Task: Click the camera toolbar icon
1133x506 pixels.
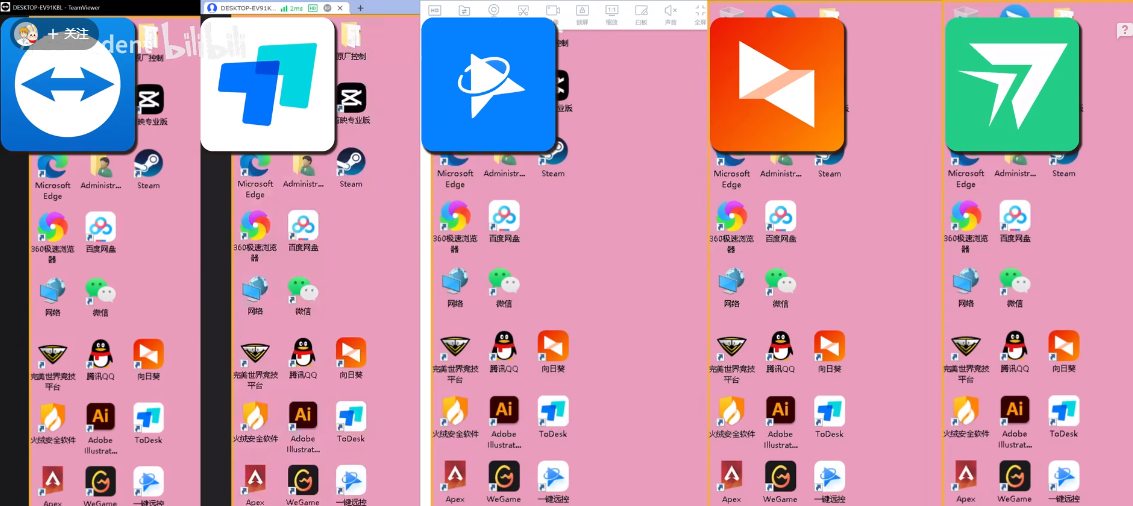Action: pyautogui.click(x=494, y=10)
